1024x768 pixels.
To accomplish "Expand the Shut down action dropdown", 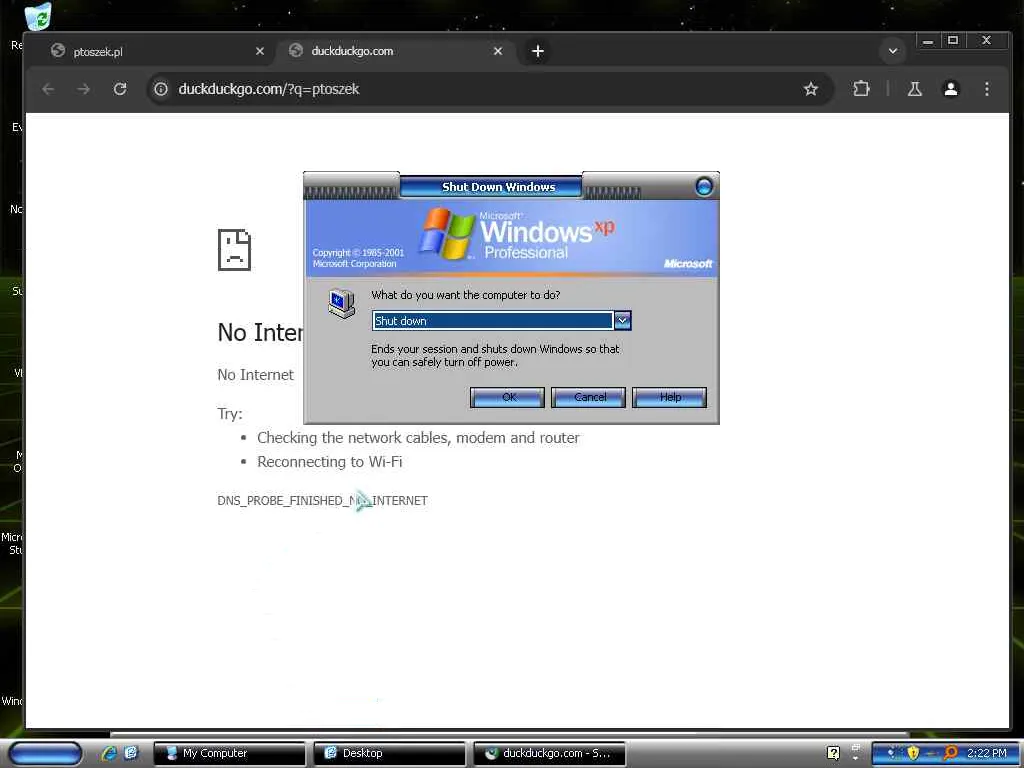I will coord(622,321).
